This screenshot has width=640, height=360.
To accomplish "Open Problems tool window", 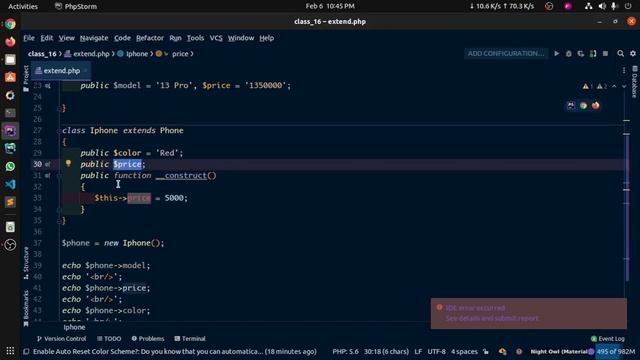I will [148, 339].
